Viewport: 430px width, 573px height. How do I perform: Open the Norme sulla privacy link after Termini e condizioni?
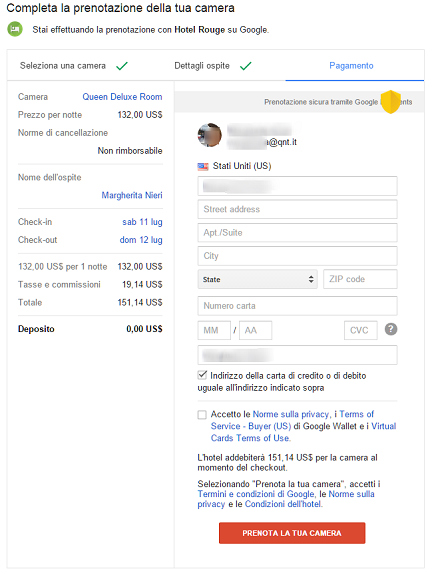(x=286, y=499)
